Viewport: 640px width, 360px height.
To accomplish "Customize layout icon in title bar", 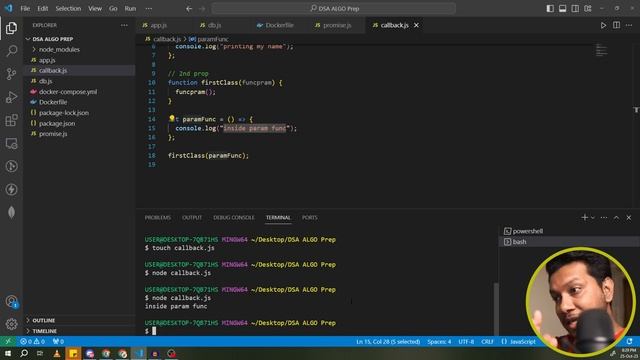I will (588, 9).
